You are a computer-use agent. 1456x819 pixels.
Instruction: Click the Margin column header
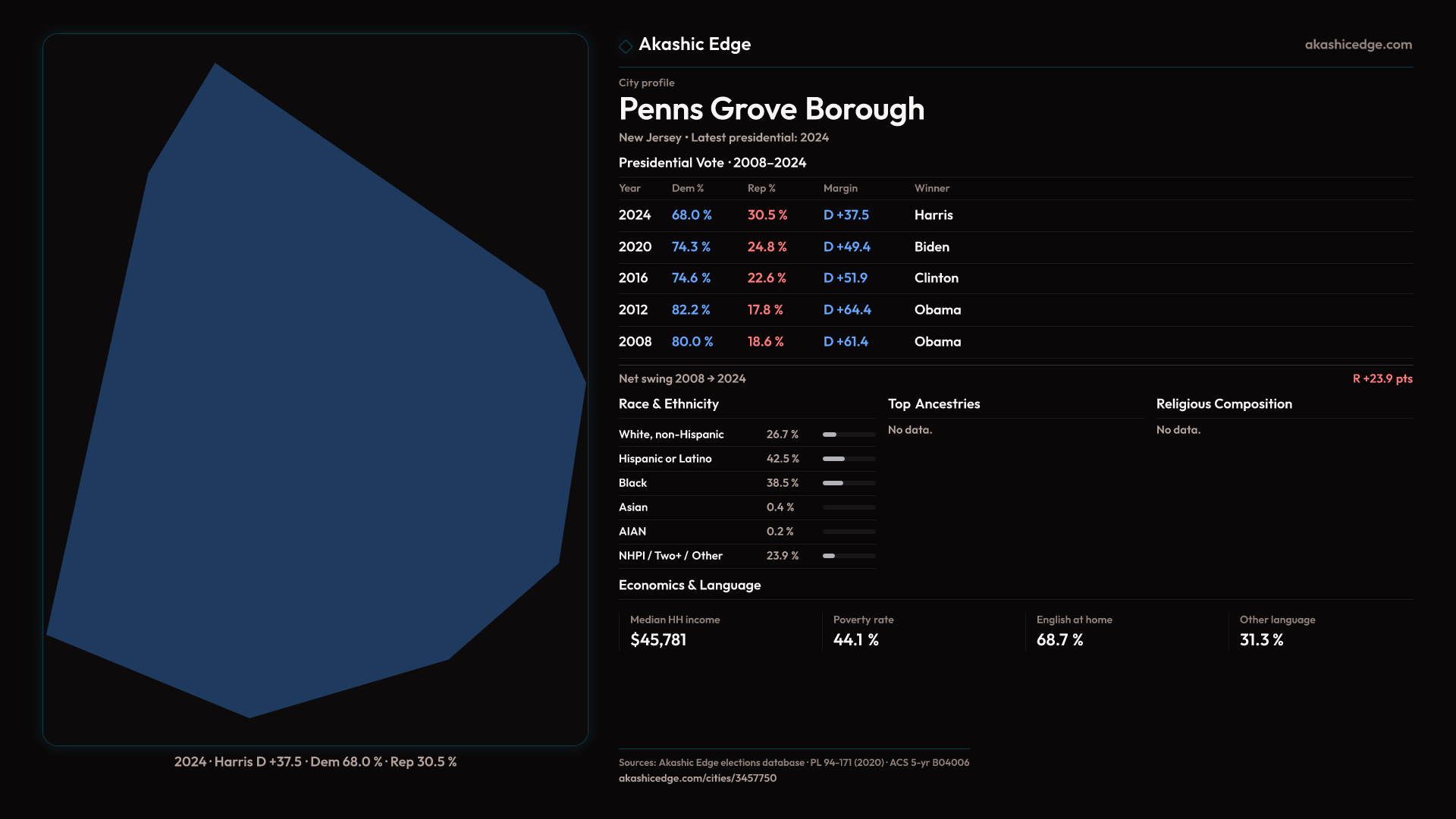(840, 188)
